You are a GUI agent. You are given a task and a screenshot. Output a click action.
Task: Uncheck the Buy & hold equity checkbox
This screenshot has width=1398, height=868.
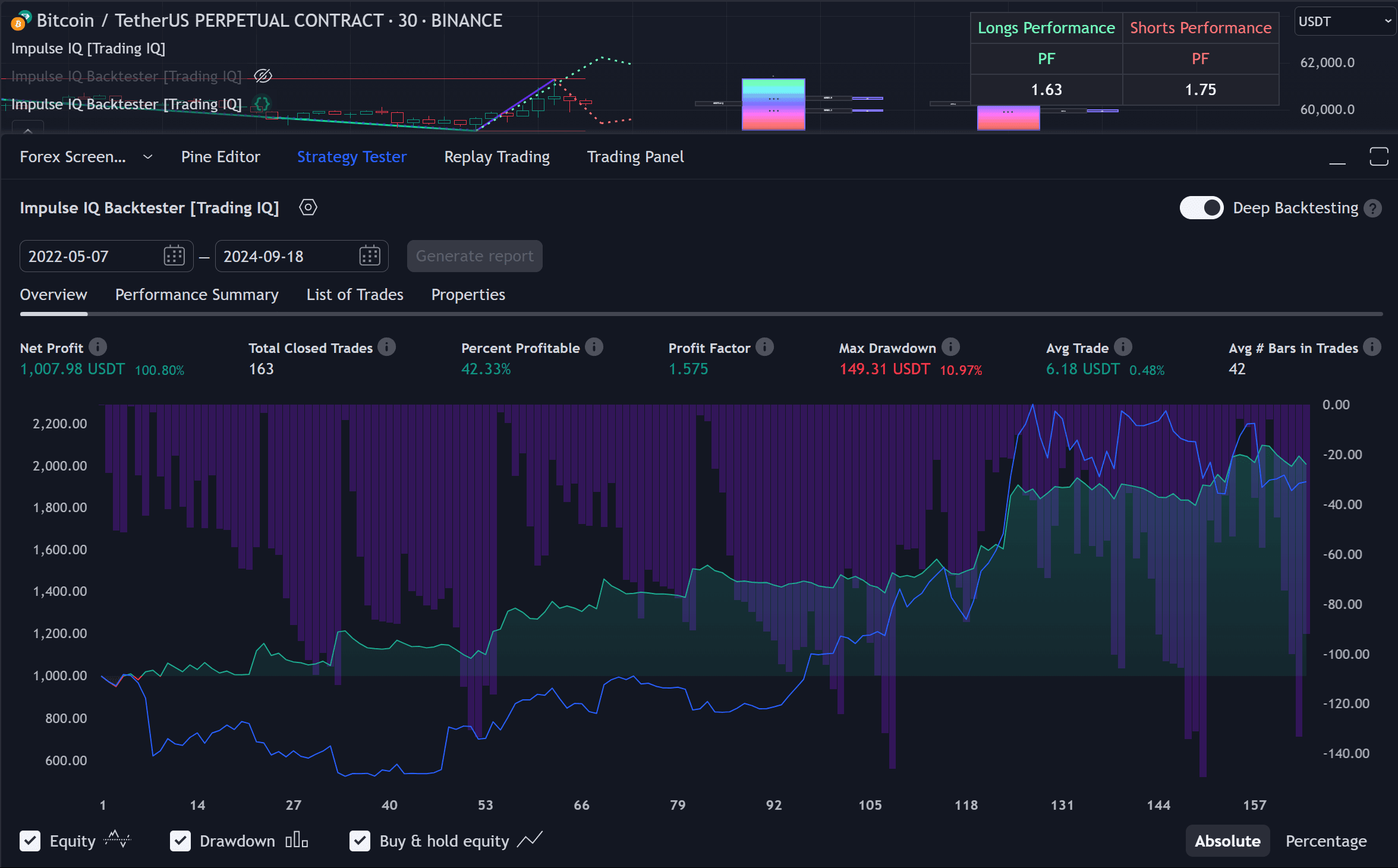click(360, 841)
